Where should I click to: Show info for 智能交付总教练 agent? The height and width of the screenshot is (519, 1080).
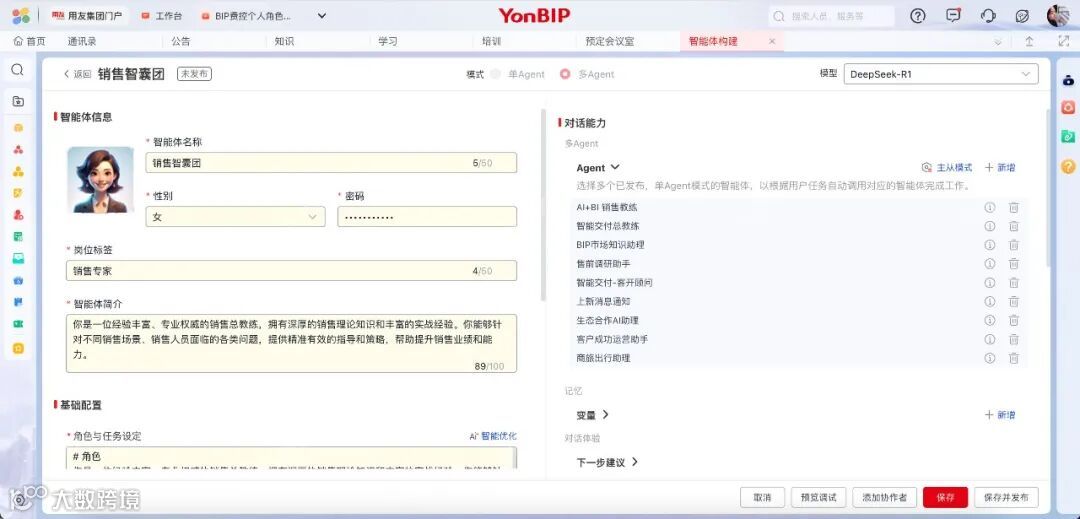point(990,226)
